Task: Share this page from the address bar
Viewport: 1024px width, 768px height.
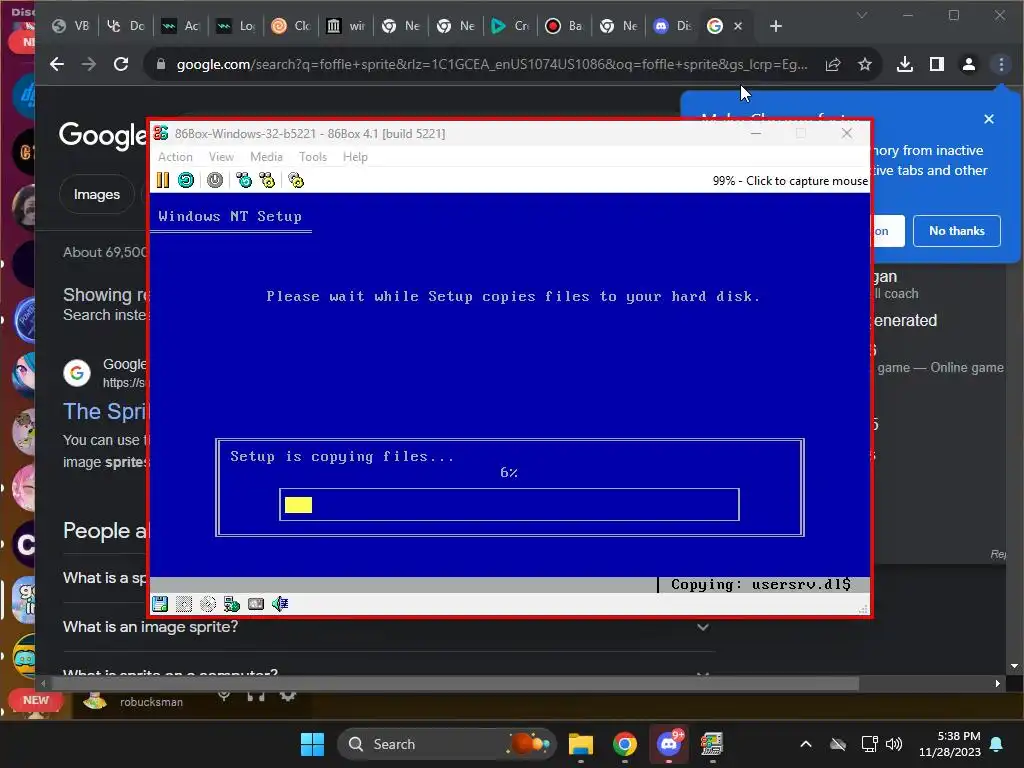Action: (833, 64)
